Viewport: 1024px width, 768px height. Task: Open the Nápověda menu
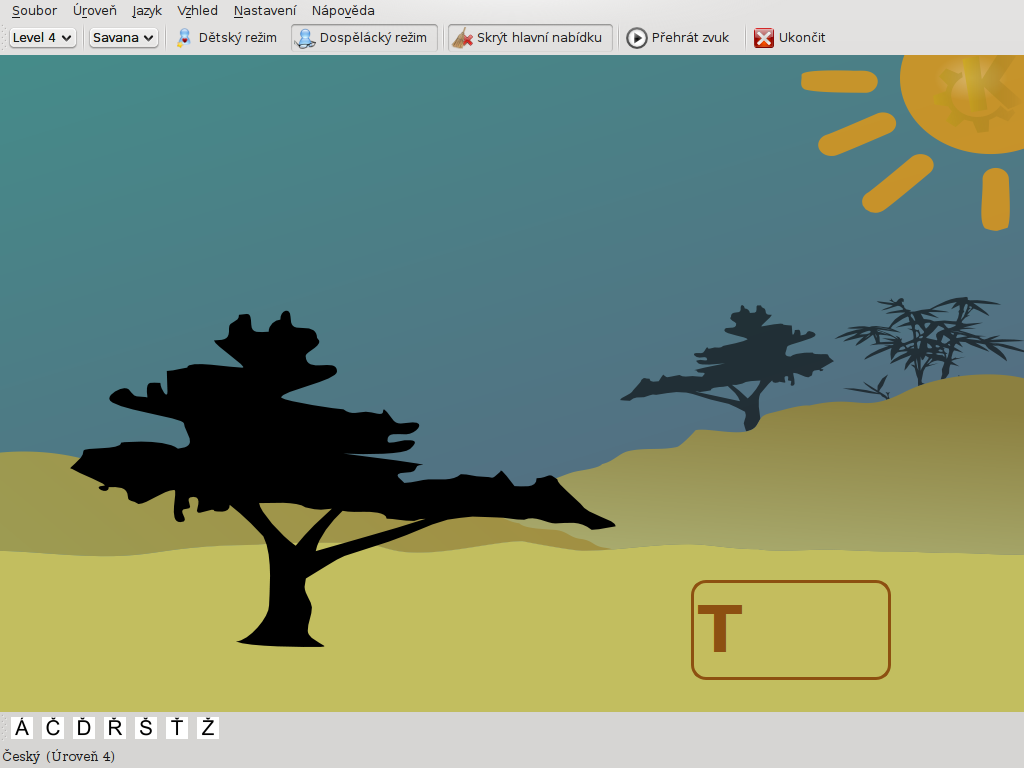[343, 10]
